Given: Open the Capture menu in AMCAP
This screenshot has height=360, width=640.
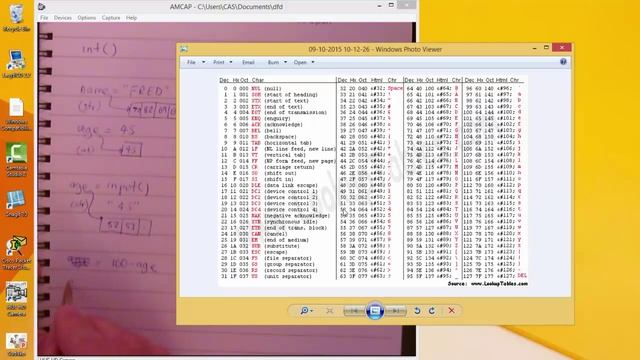Looking at the screenshot, I should click(111, 18).
